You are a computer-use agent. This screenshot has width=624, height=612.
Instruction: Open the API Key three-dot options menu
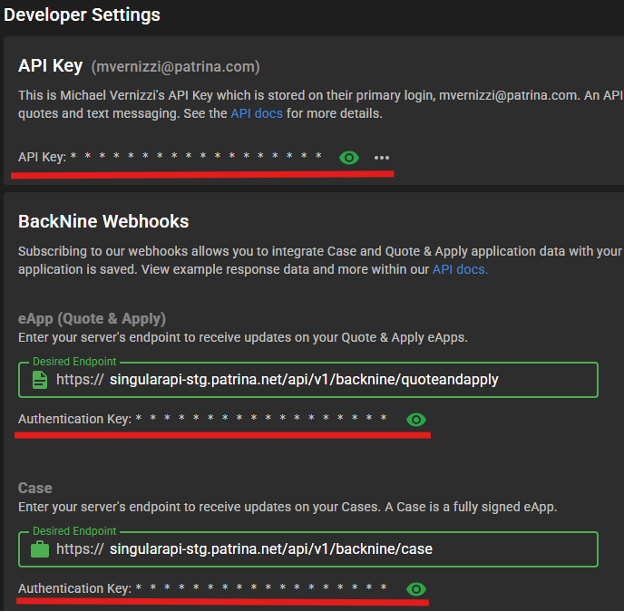(x=382, y=158)
